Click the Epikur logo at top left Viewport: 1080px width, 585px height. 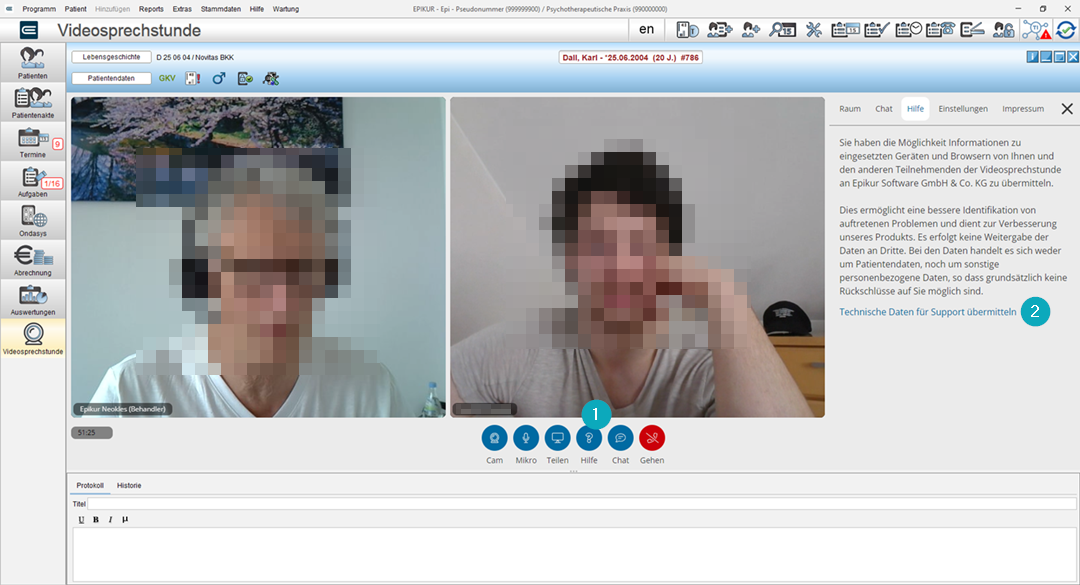[29, 30]
